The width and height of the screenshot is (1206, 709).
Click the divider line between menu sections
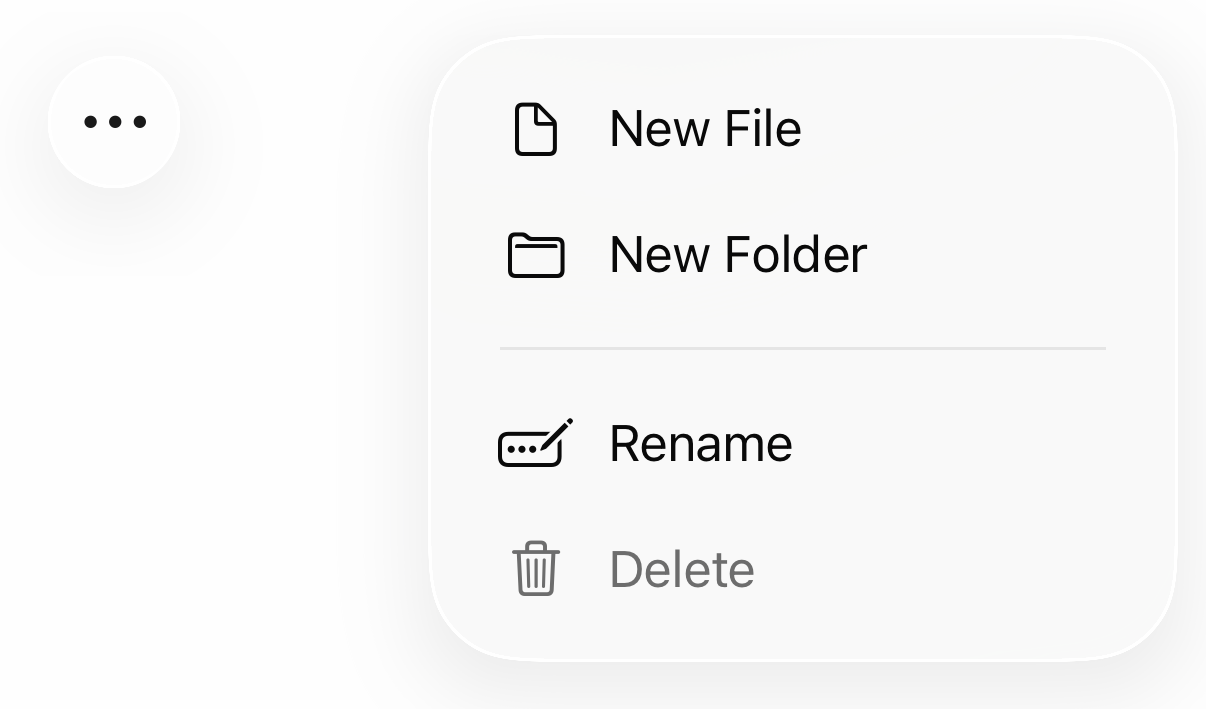pos(802,348)
